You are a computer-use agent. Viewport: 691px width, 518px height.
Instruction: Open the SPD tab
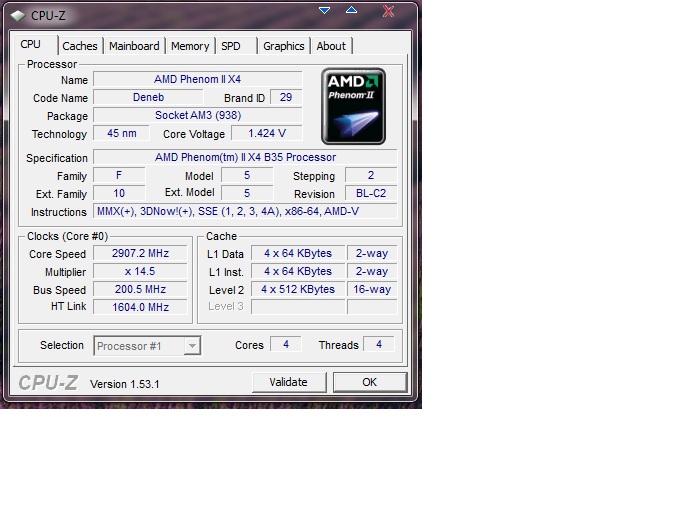click(236, 46)
